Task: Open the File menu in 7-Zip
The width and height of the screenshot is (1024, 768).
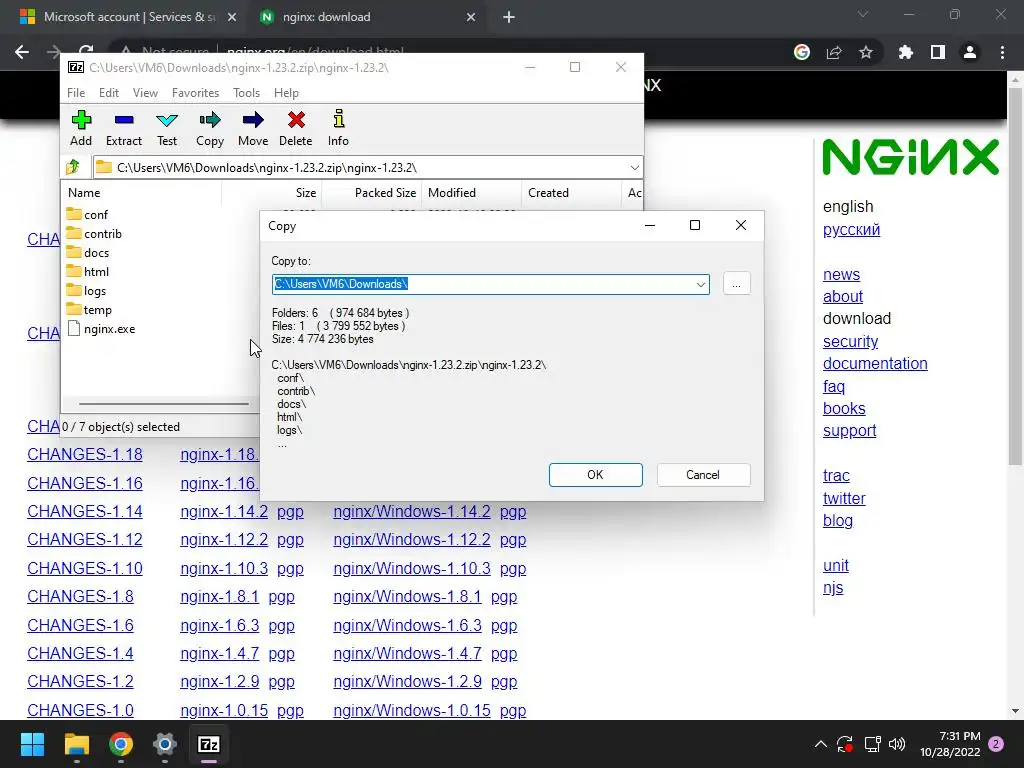Action: pos(76,93)
